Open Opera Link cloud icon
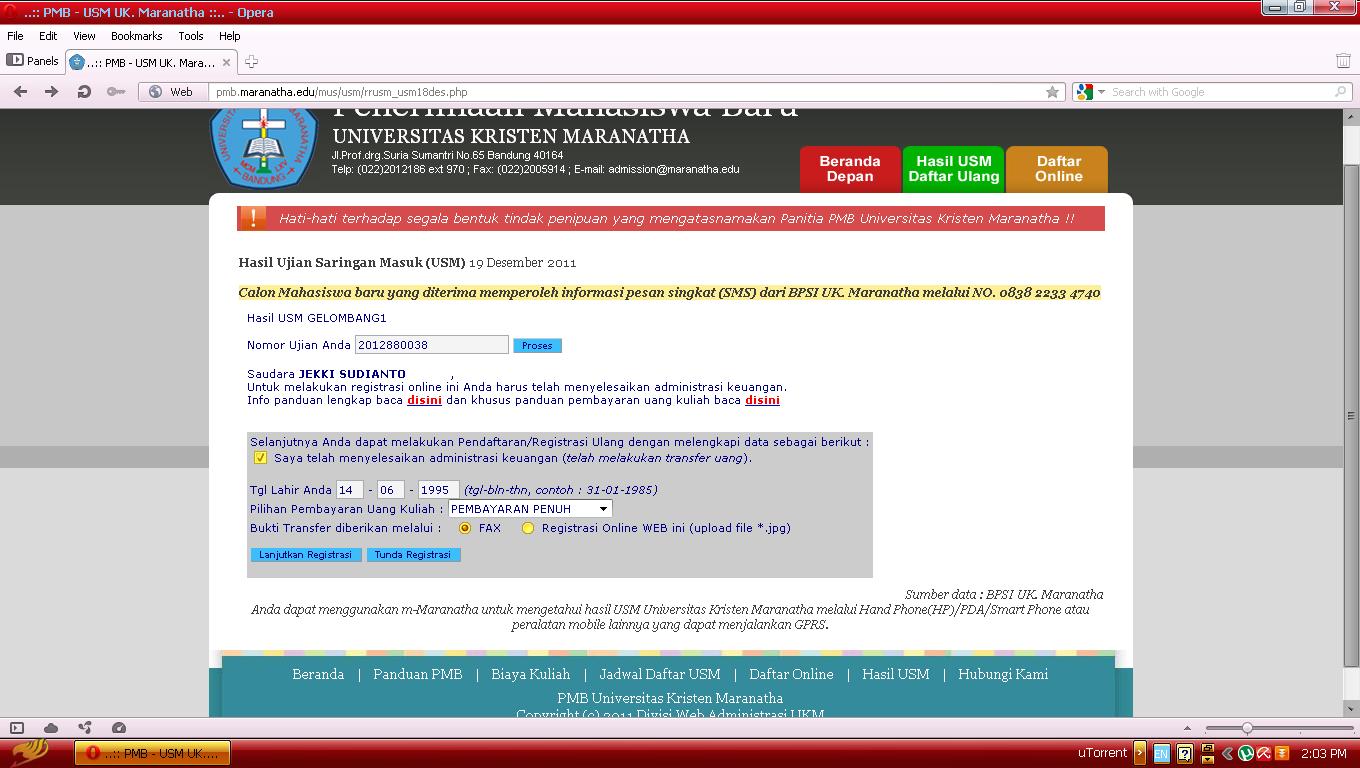Viewport: 1360px width, 768px height. click(51, 728)
